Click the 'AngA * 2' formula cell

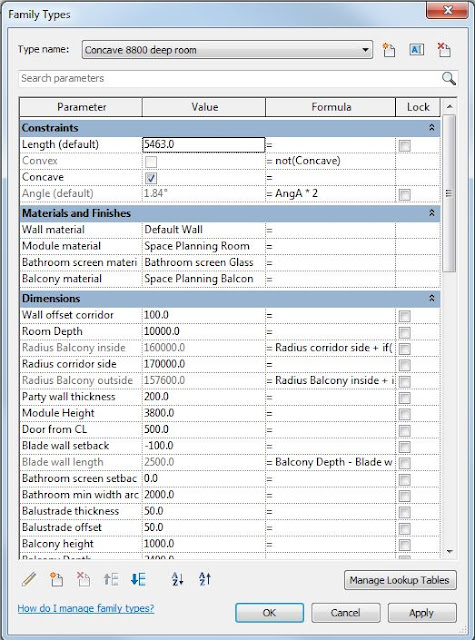point(330,193)
